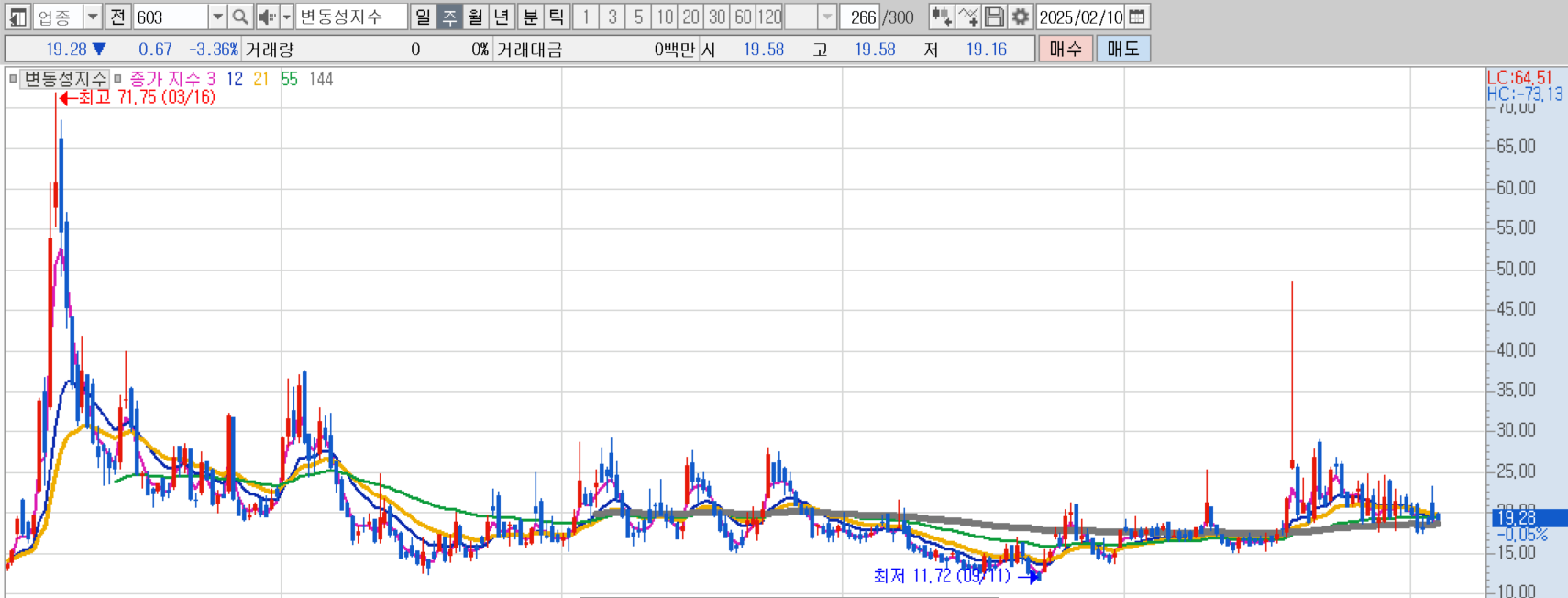Toggle the 종가 지수 moving average checkbox
1568x598 pixels.
click(x=118, y=79)
